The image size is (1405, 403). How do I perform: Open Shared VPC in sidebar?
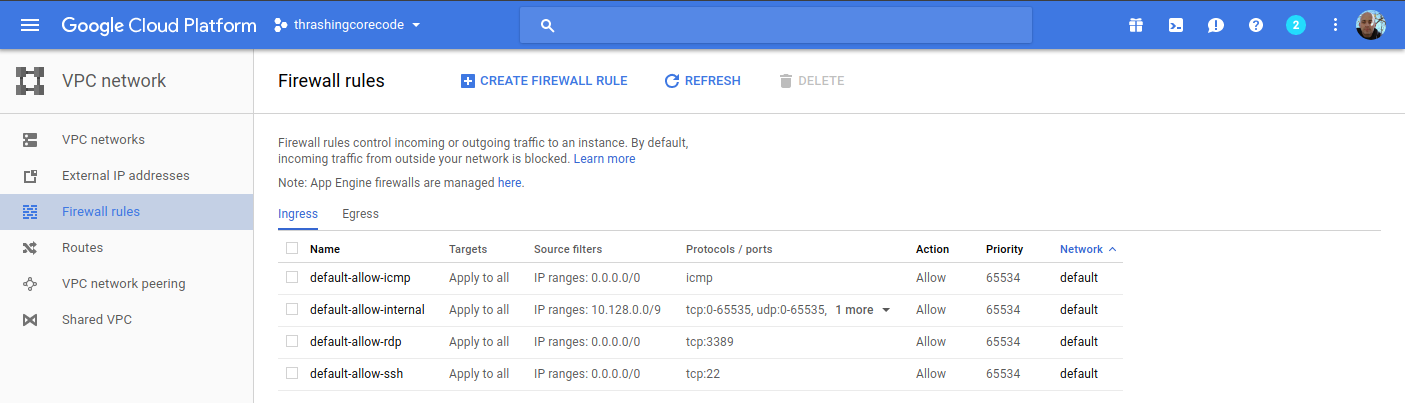point(97,320)
